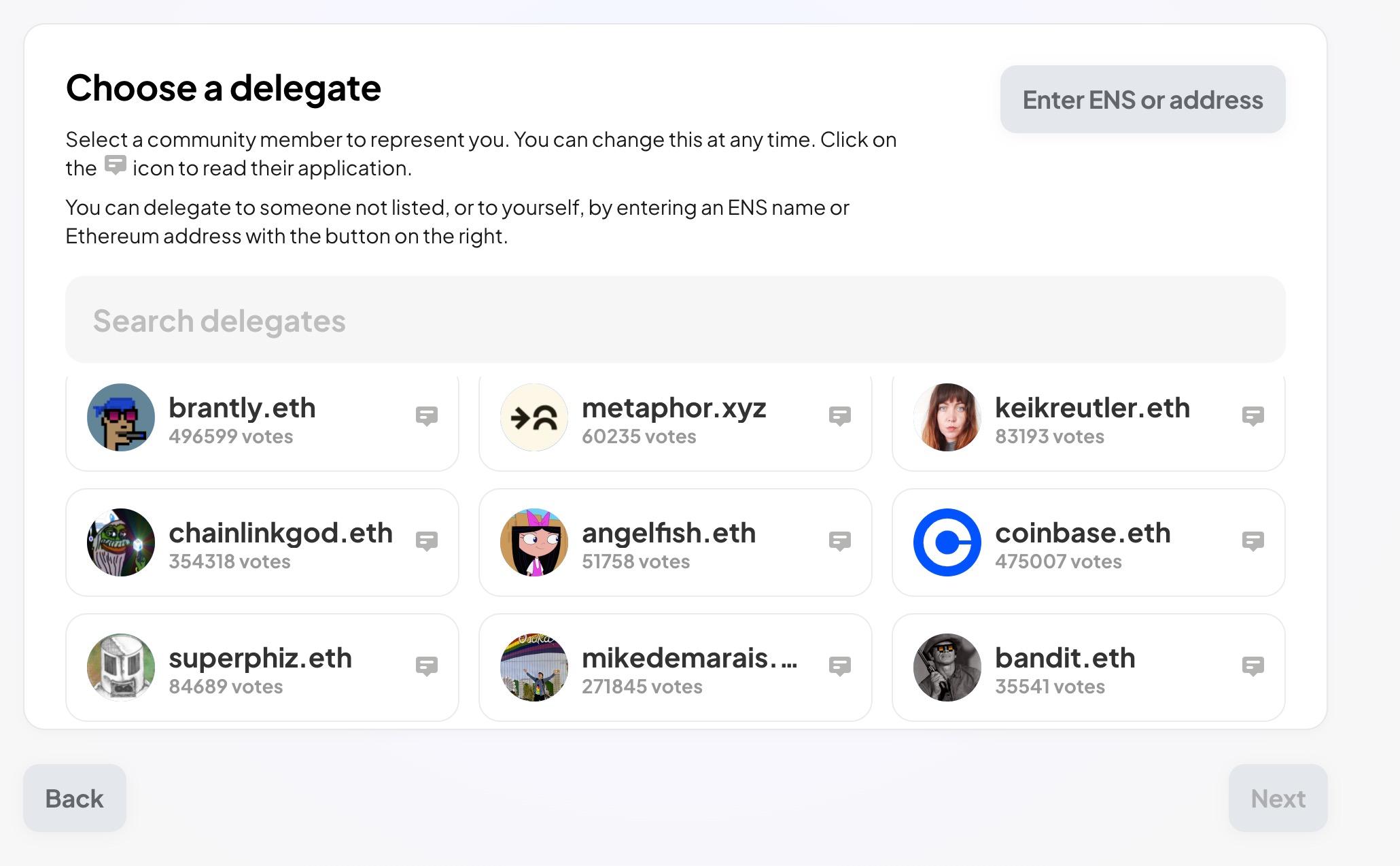This screenshot has height=866, width=1400.
Task: Choose the coinbase.eth logo avatar
Action: pos(947,542)
